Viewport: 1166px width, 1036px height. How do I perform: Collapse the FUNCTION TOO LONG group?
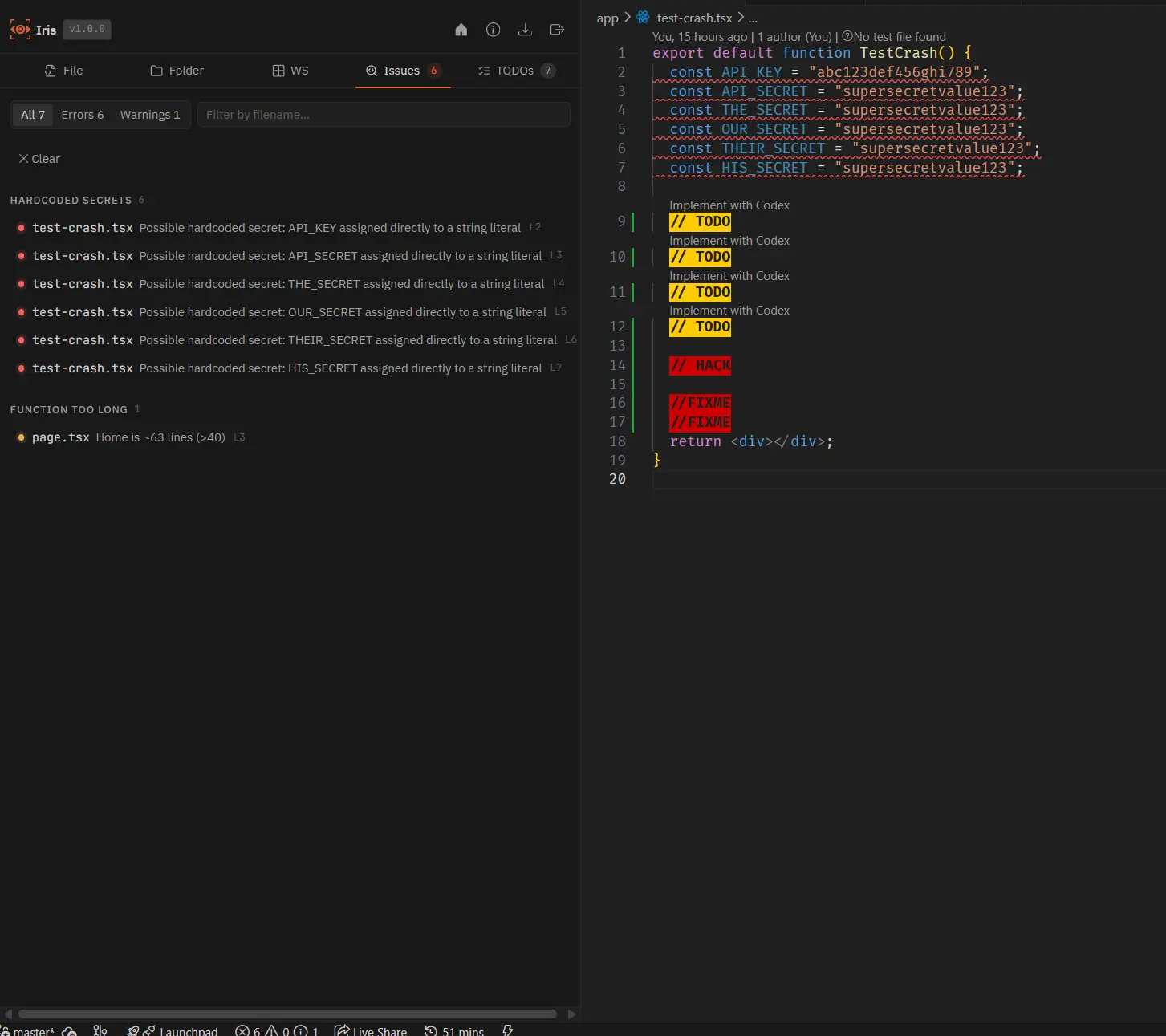(x=75, y=409)
